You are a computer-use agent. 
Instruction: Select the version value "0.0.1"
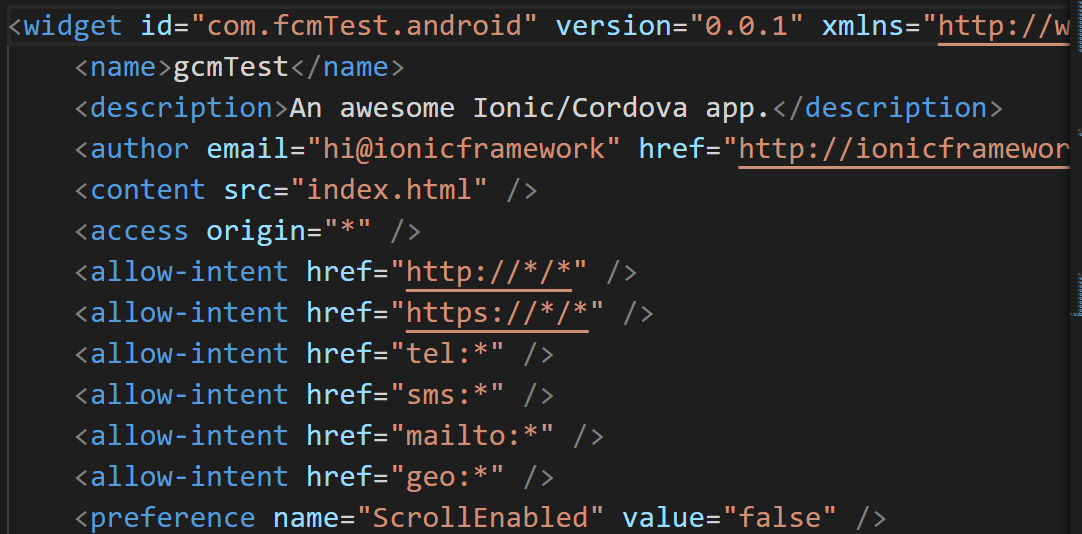tap(746, 26)
